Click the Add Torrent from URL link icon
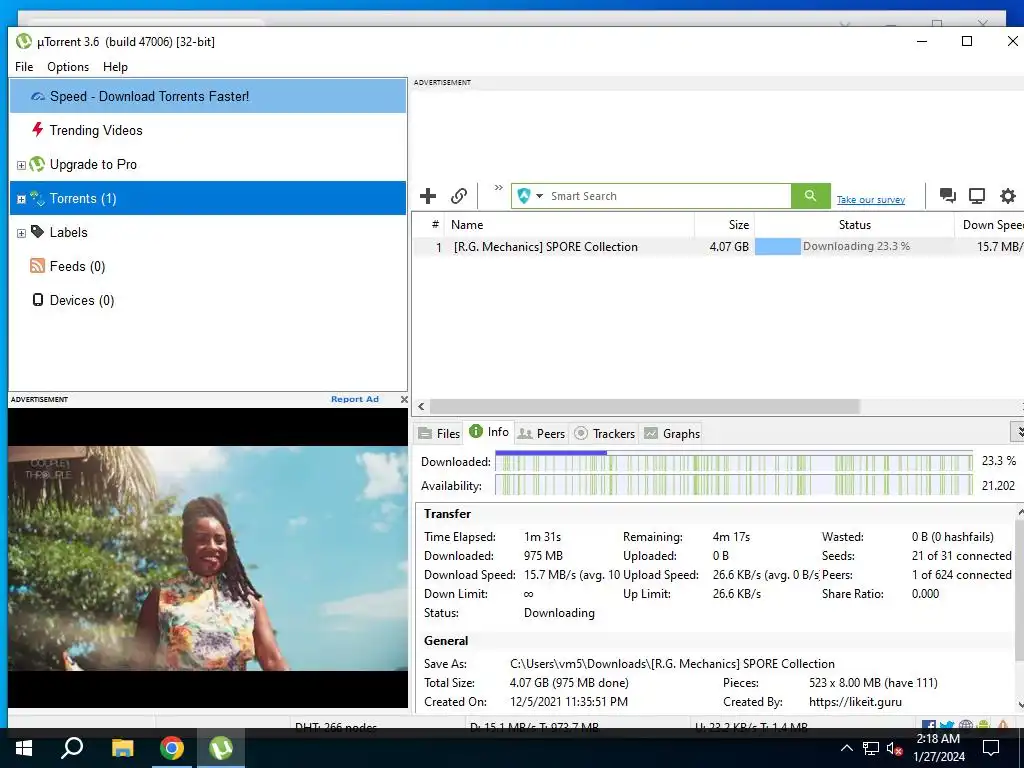Image resolution: width=1024 pixels, height=768 pixels. (459, 196)
